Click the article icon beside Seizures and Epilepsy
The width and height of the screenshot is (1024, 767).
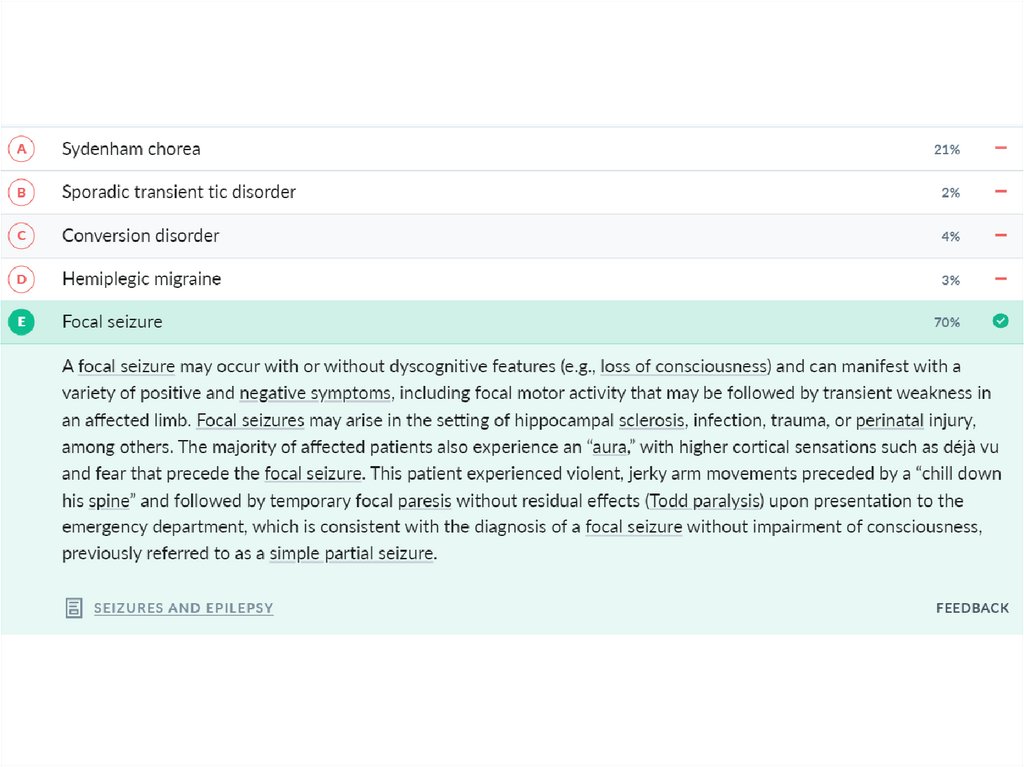(x=74, y=608)
